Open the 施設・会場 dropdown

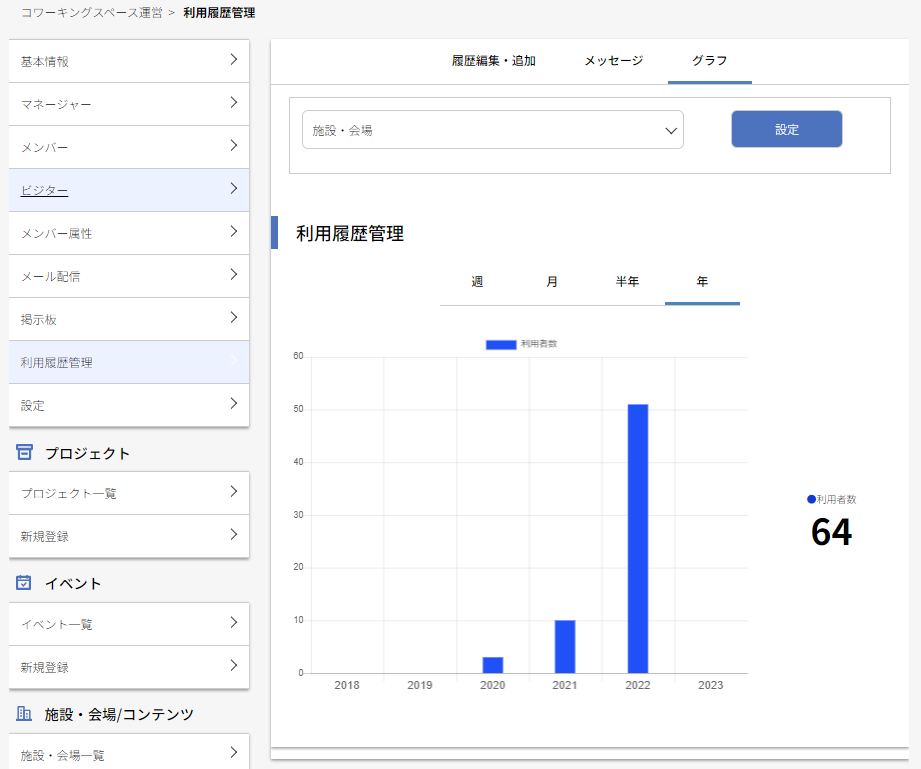493,129
